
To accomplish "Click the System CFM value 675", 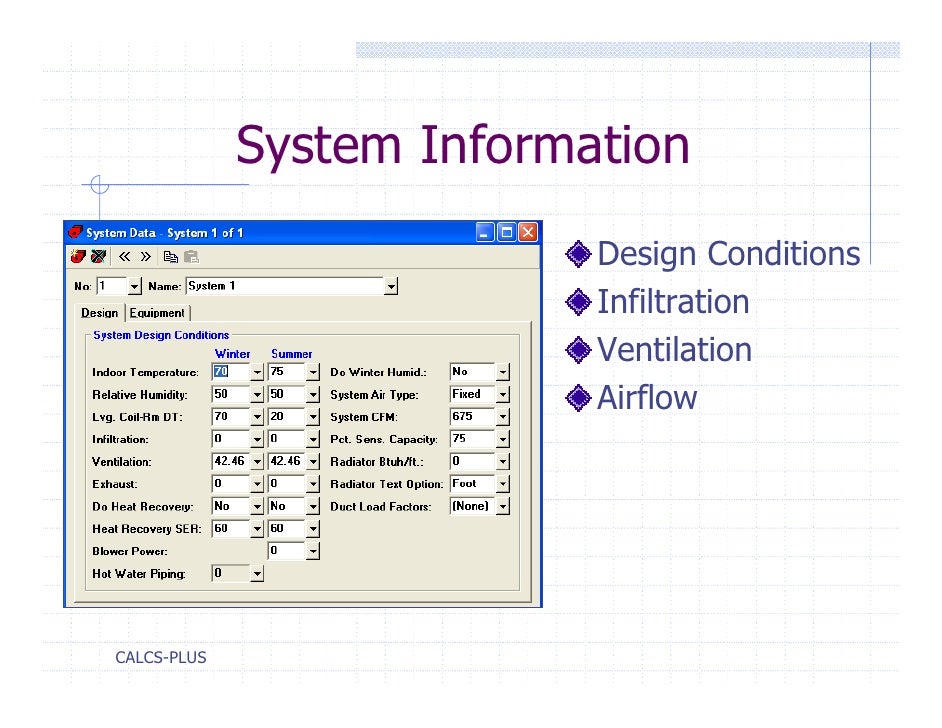I will point(473,416).
